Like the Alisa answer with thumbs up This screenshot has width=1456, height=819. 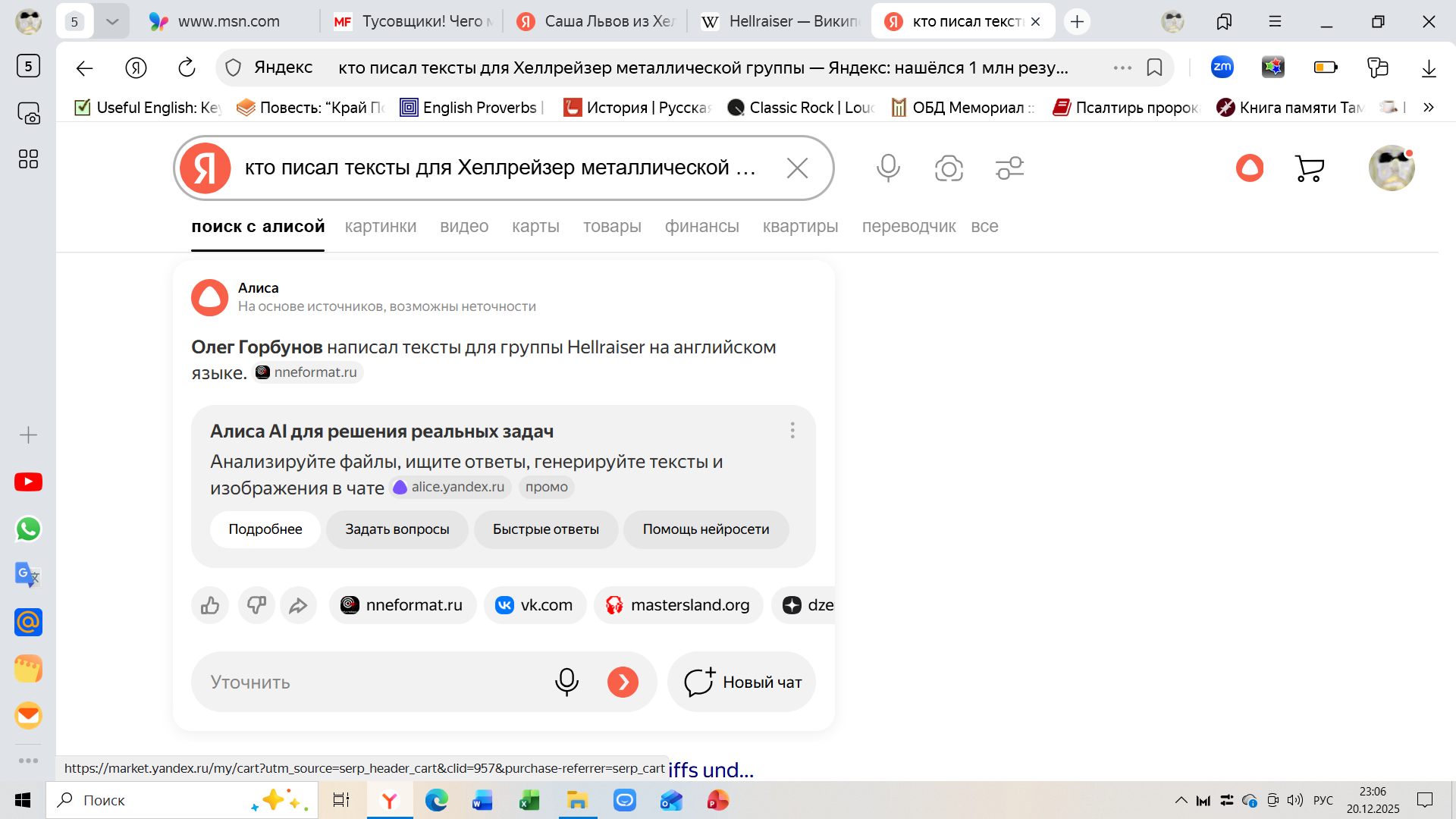click(x=210, y=605)
